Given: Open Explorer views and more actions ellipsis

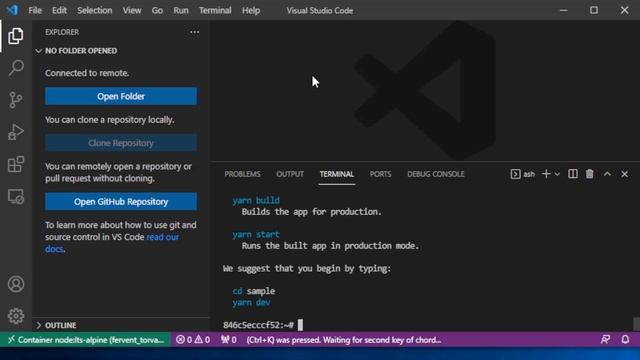Looking at the screenshot, I should [195, 32].
